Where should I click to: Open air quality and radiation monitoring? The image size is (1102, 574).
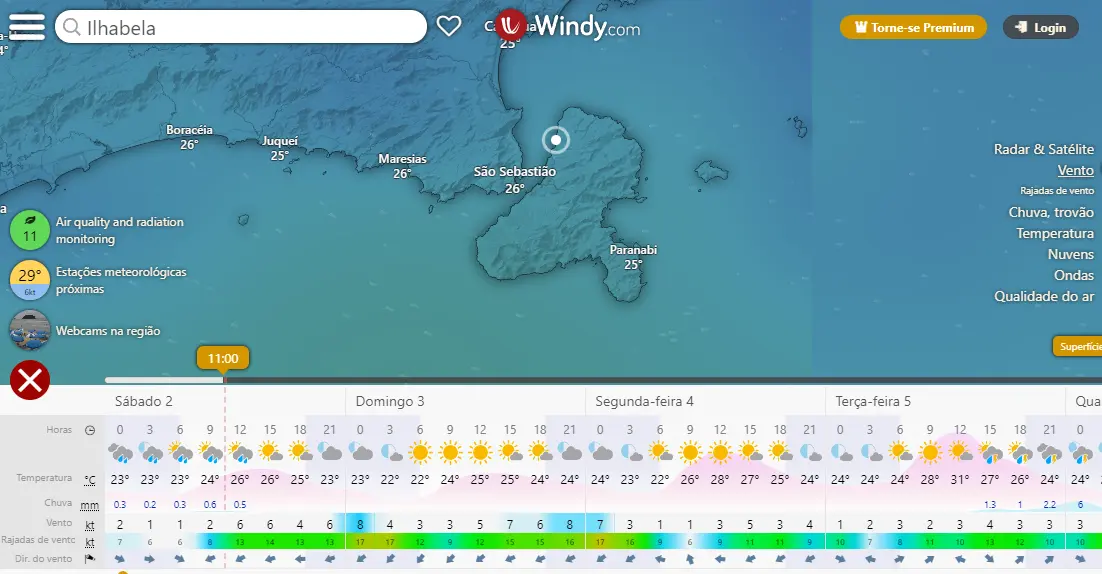tap(30, 231)
